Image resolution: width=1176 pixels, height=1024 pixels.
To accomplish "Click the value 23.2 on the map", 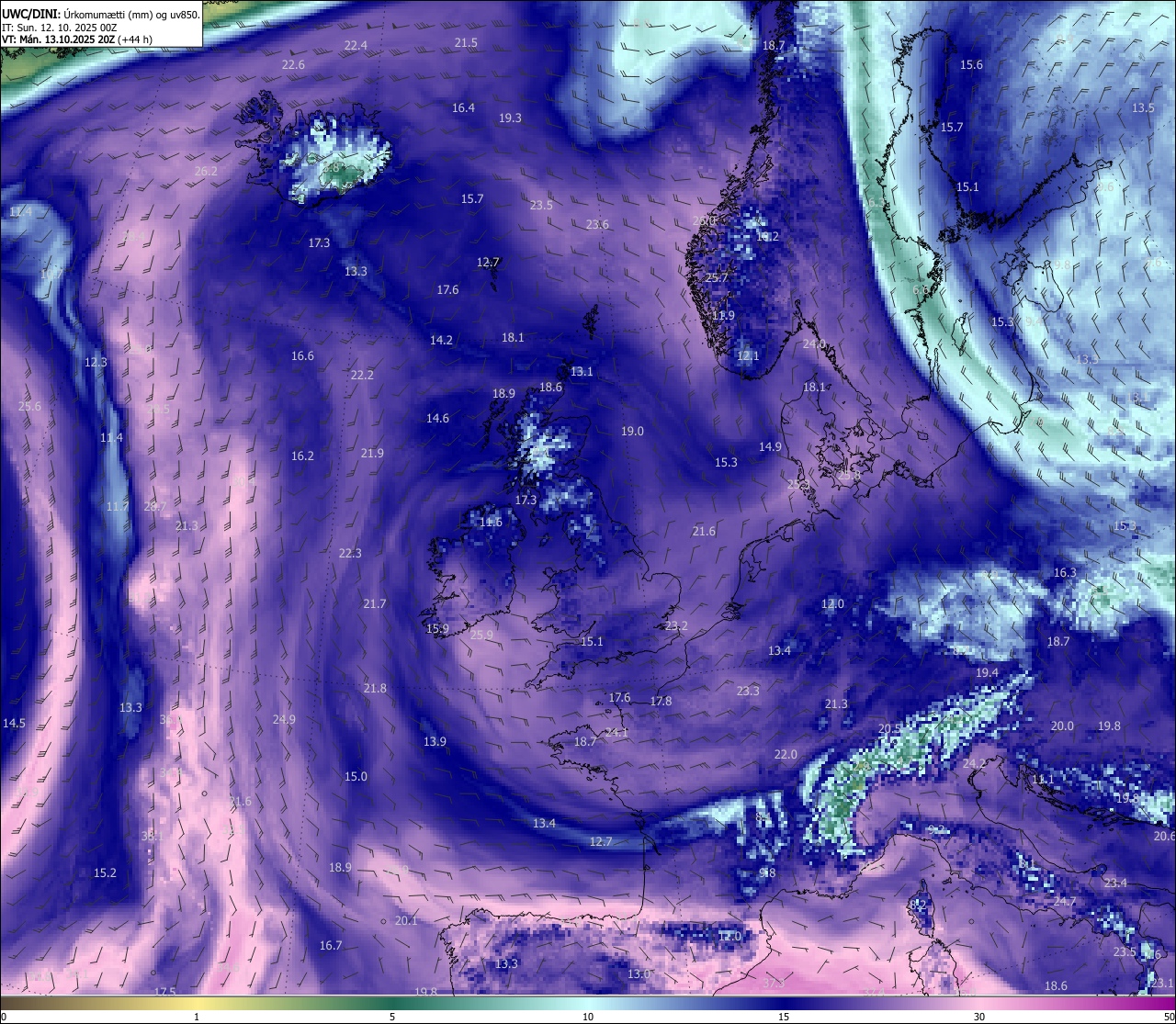I will click(676, 625).
